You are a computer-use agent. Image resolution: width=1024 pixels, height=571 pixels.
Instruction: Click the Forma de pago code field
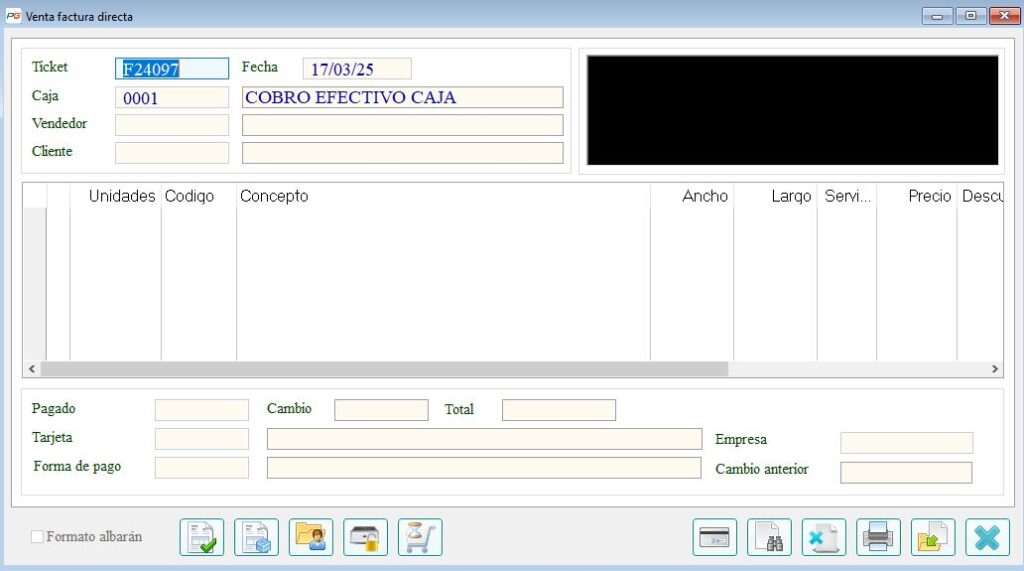point(202,468)
